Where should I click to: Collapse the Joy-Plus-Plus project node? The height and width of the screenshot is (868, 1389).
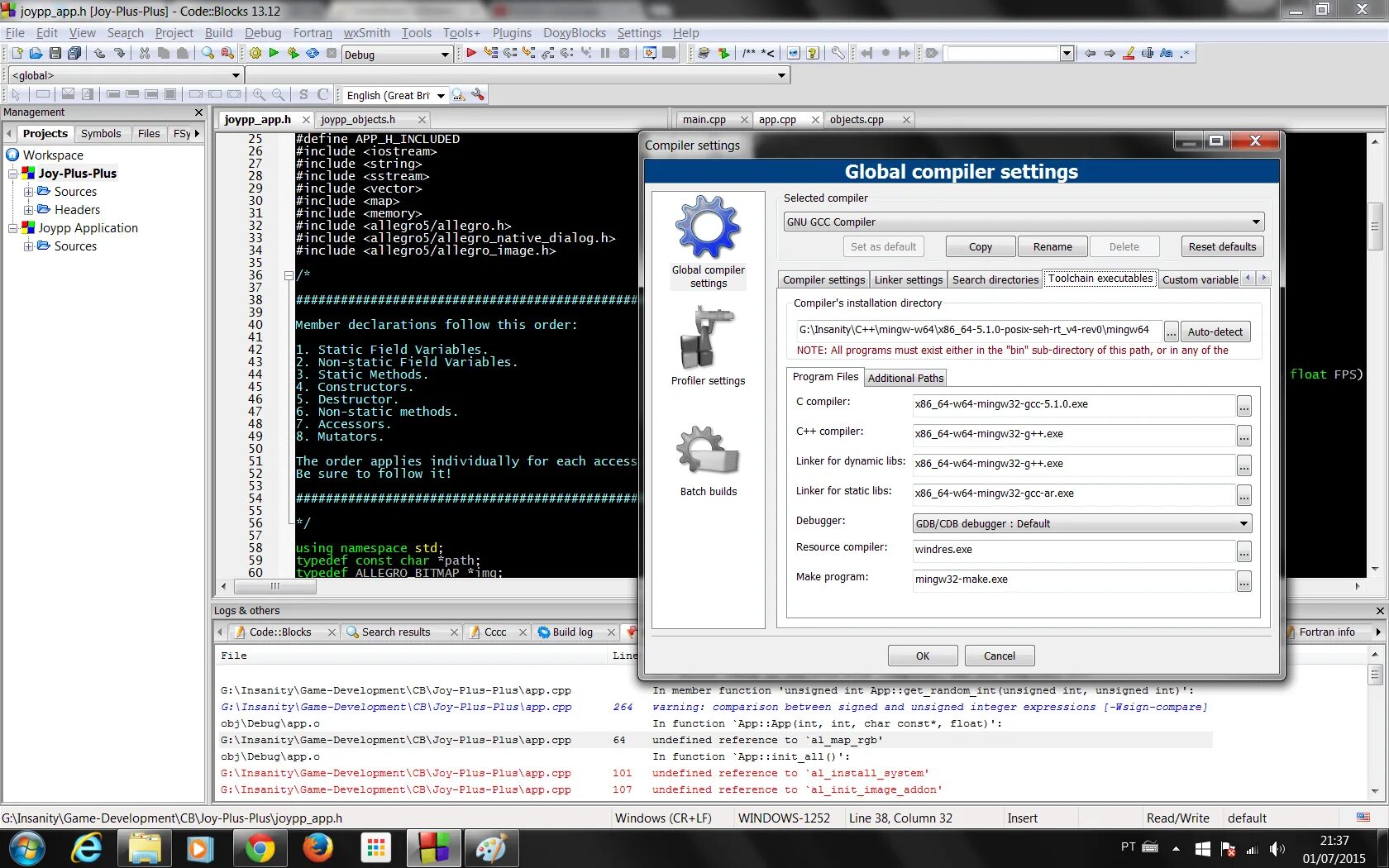coord(13,174)
